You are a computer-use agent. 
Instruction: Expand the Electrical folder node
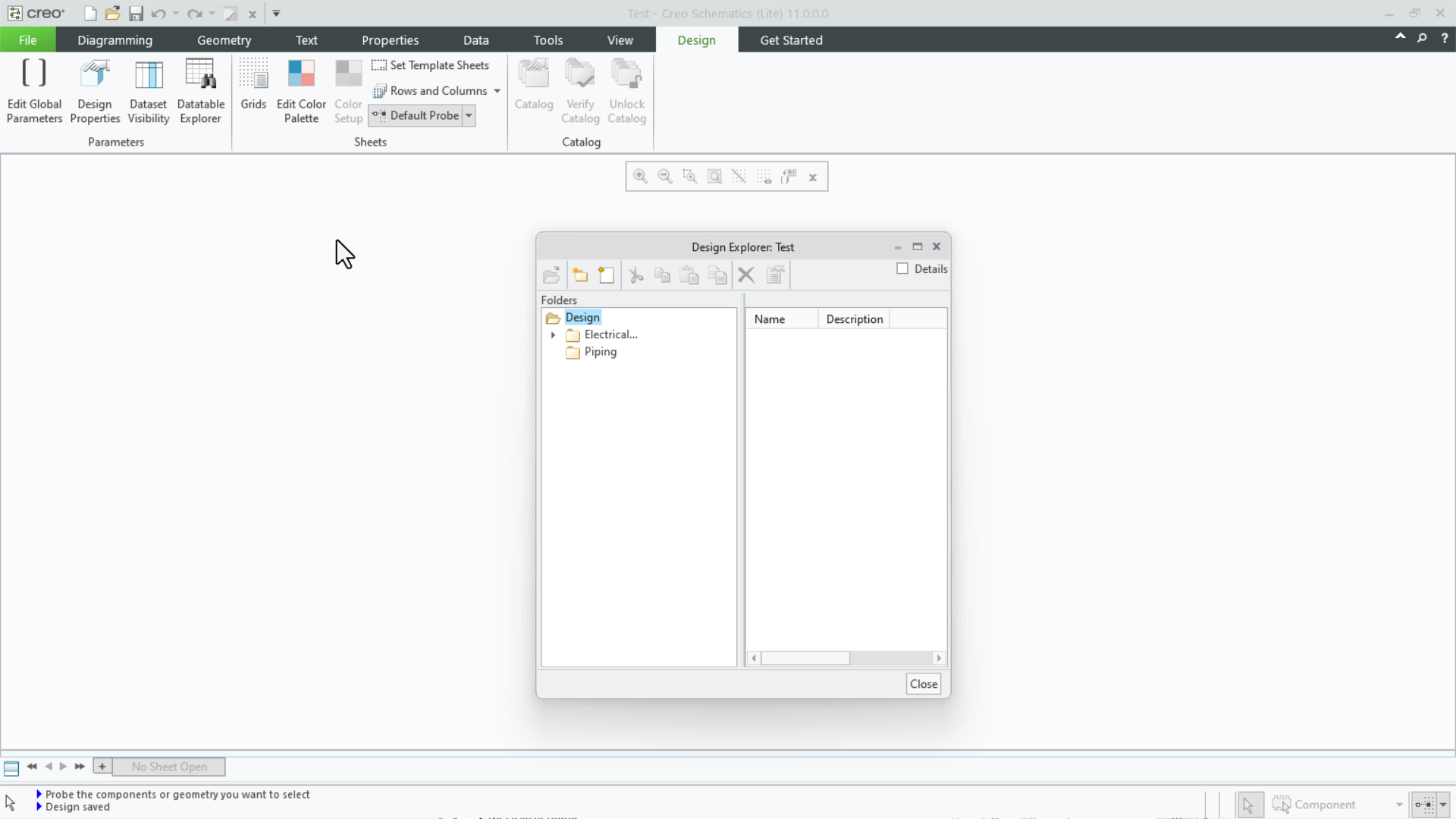554,335
